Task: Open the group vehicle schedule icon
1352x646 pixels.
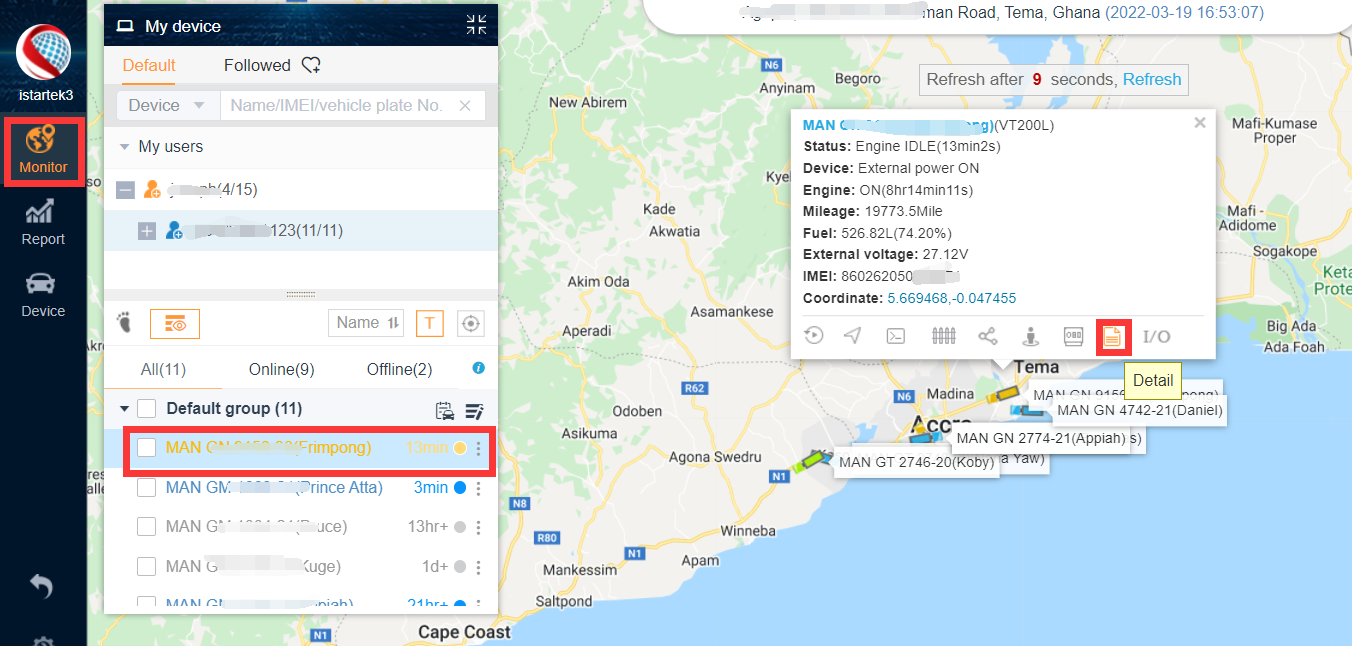Action: (x=445, y=410)
